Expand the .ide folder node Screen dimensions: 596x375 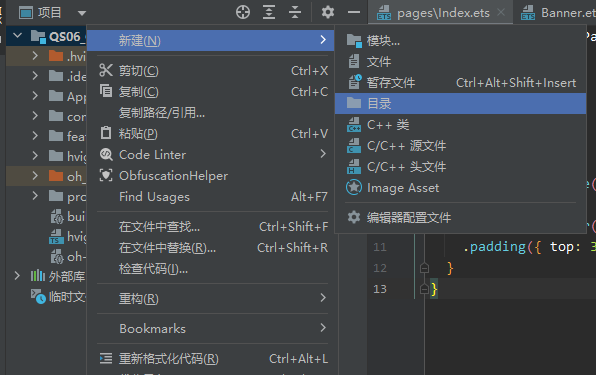click(x=35, y=76)
